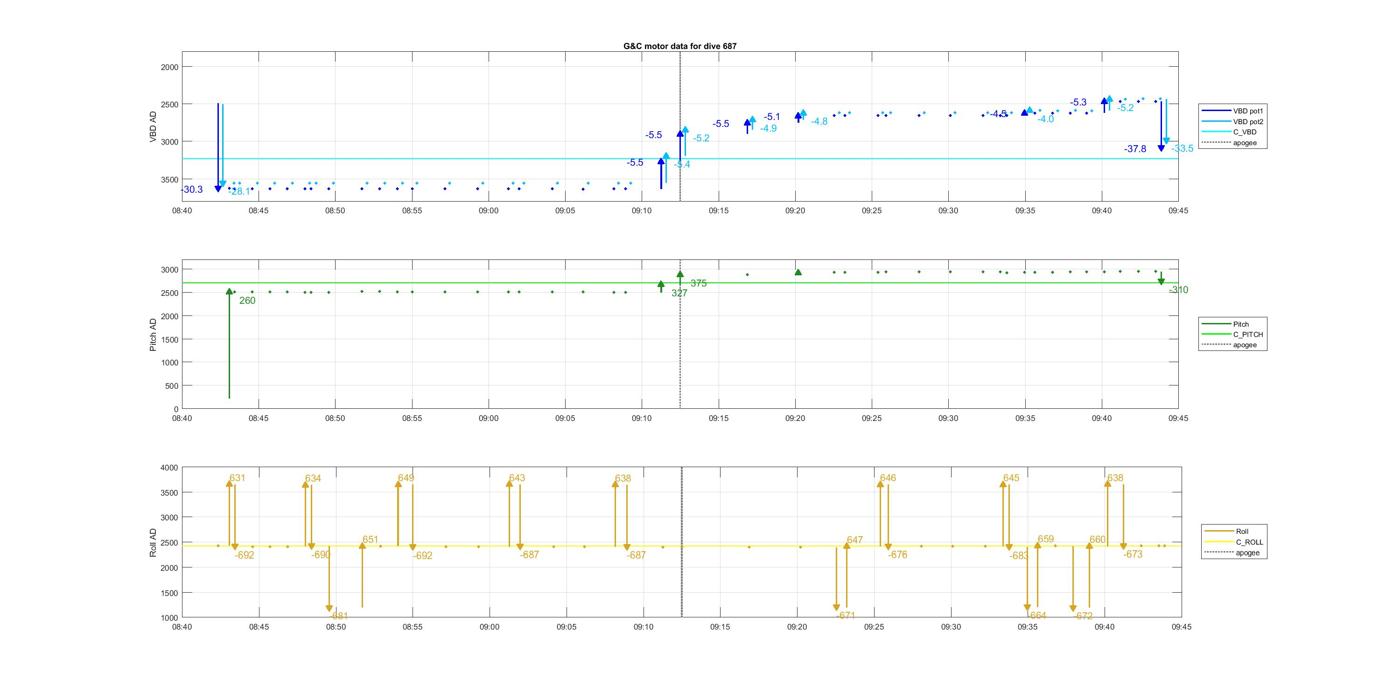Click the '634' label in the Roll plot
This screenshot has height=693, width=1400.
point(313,478)
